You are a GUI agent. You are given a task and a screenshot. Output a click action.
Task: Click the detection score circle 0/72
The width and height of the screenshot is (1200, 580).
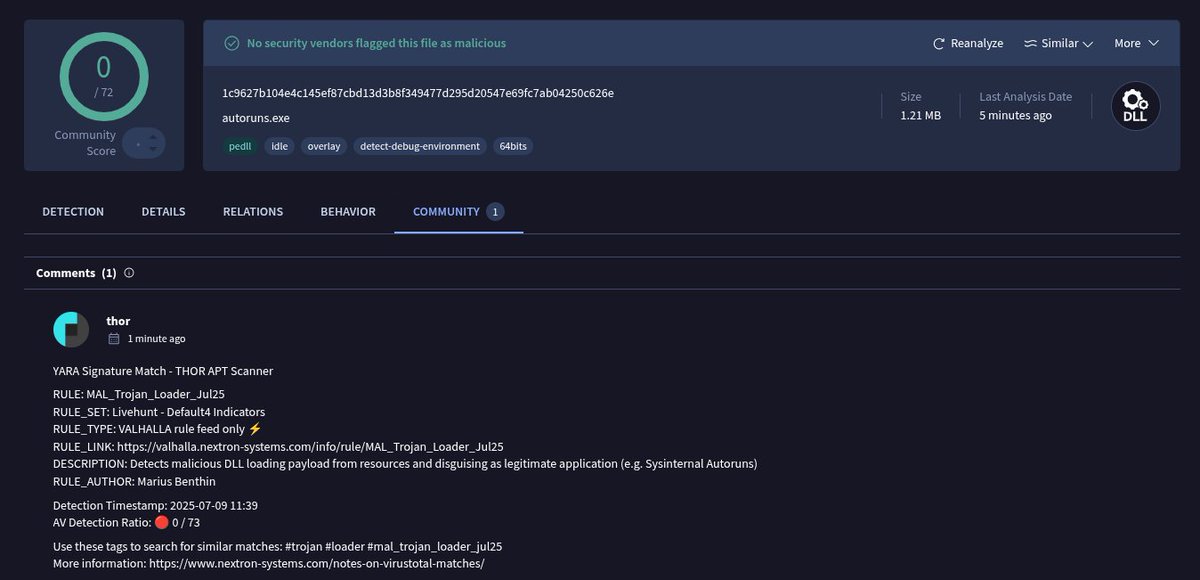[x=104, y=76]
